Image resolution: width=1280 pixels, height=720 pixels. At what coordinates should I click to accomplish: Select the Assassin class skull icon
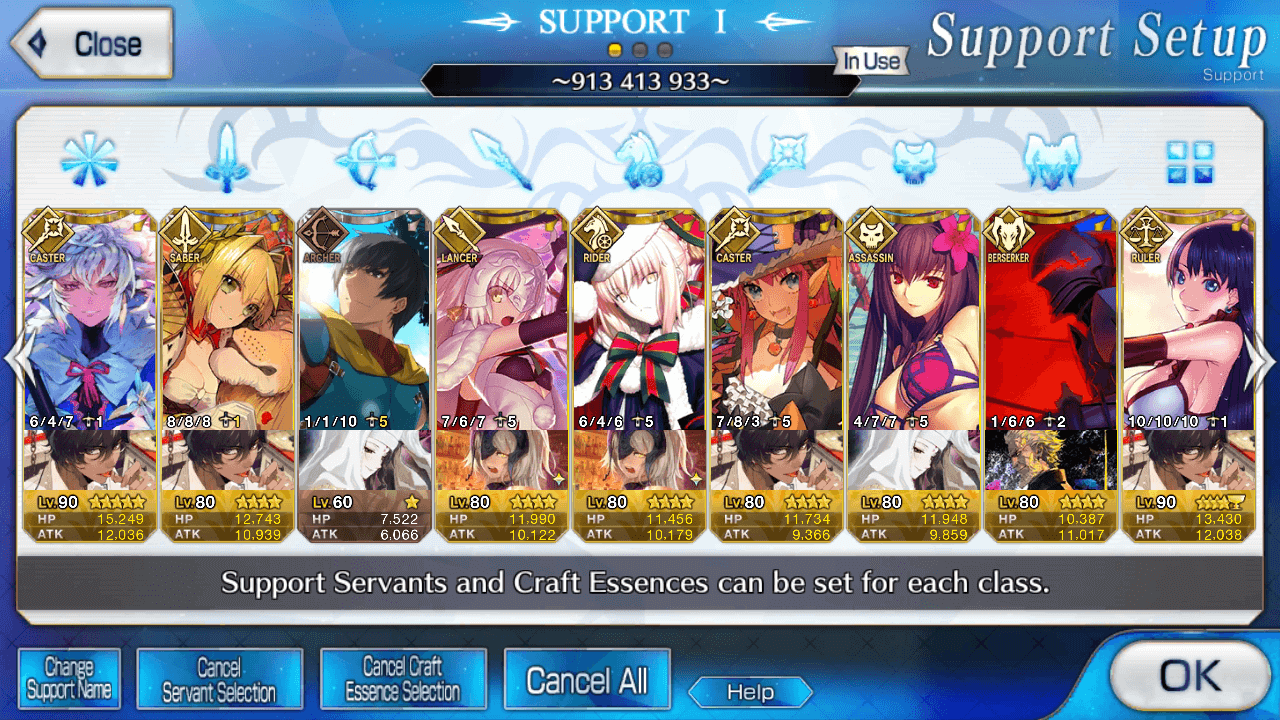click(x=914, y=160)
